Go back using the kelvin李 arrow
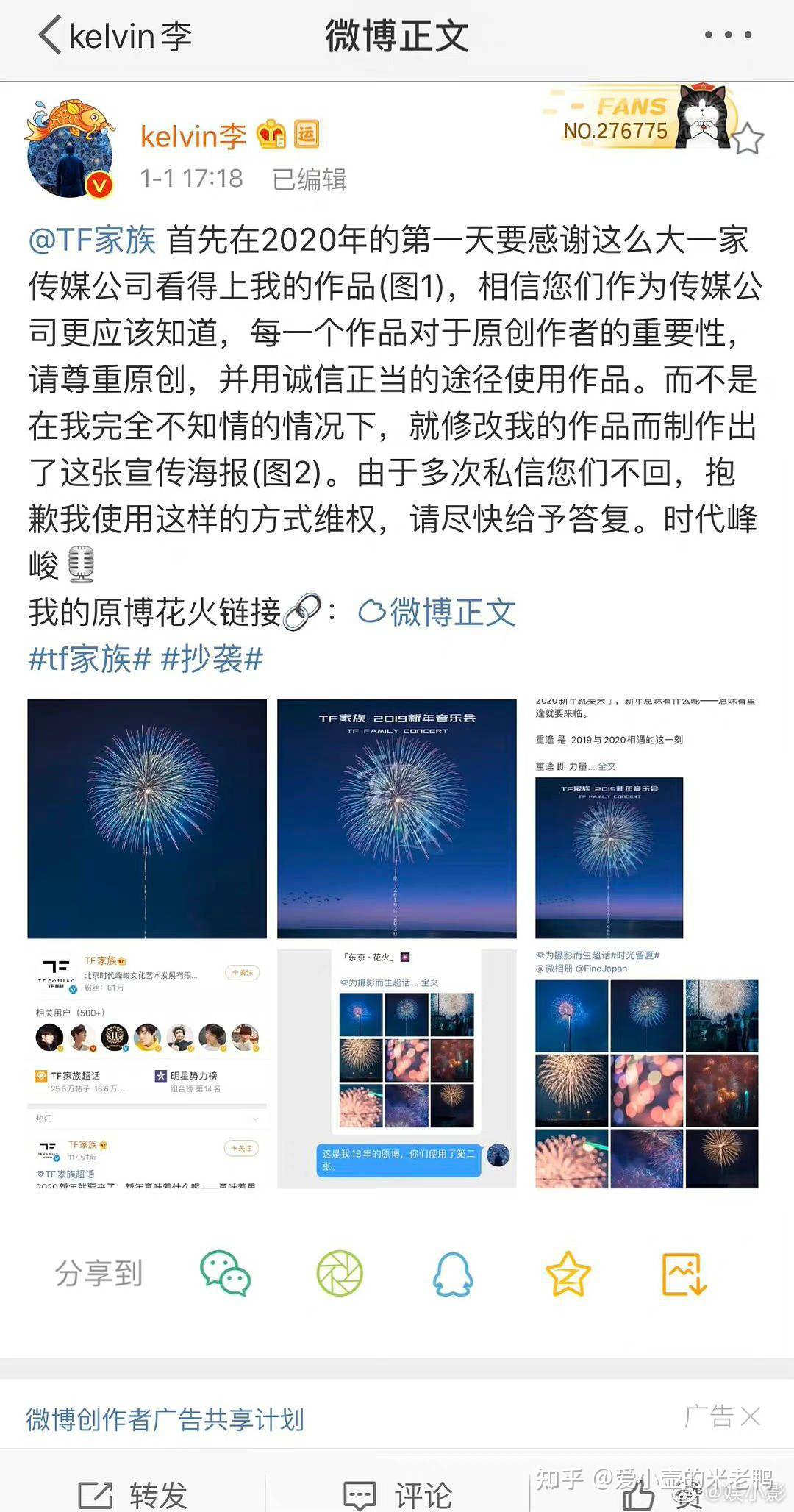The width and height of the screenshot is (794, 1512). 50,35
